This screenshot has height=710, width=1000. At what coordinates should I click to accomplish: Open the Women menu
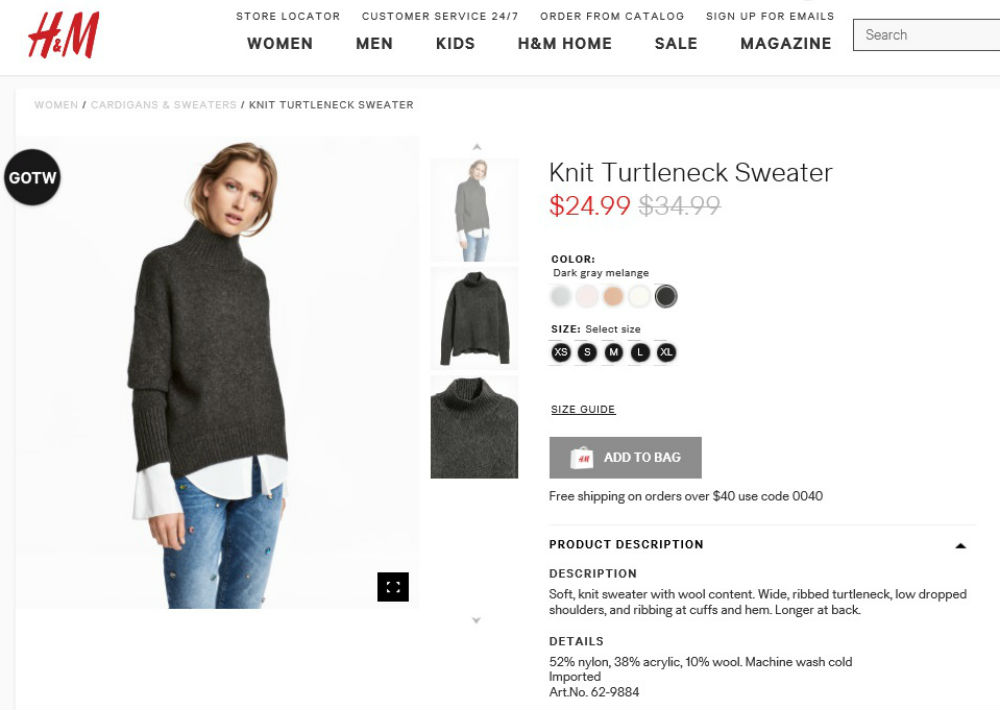[x=280, y=43]
